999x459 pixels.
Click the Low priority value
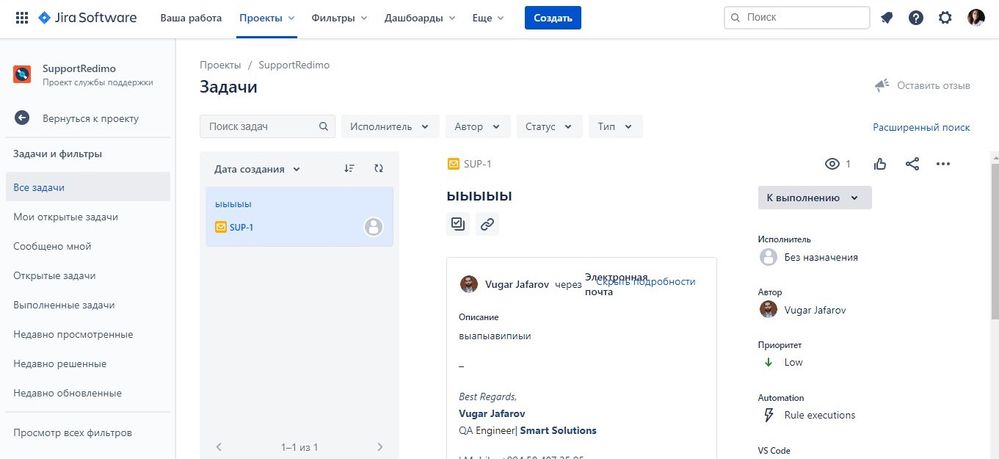(x=793, y=362)
